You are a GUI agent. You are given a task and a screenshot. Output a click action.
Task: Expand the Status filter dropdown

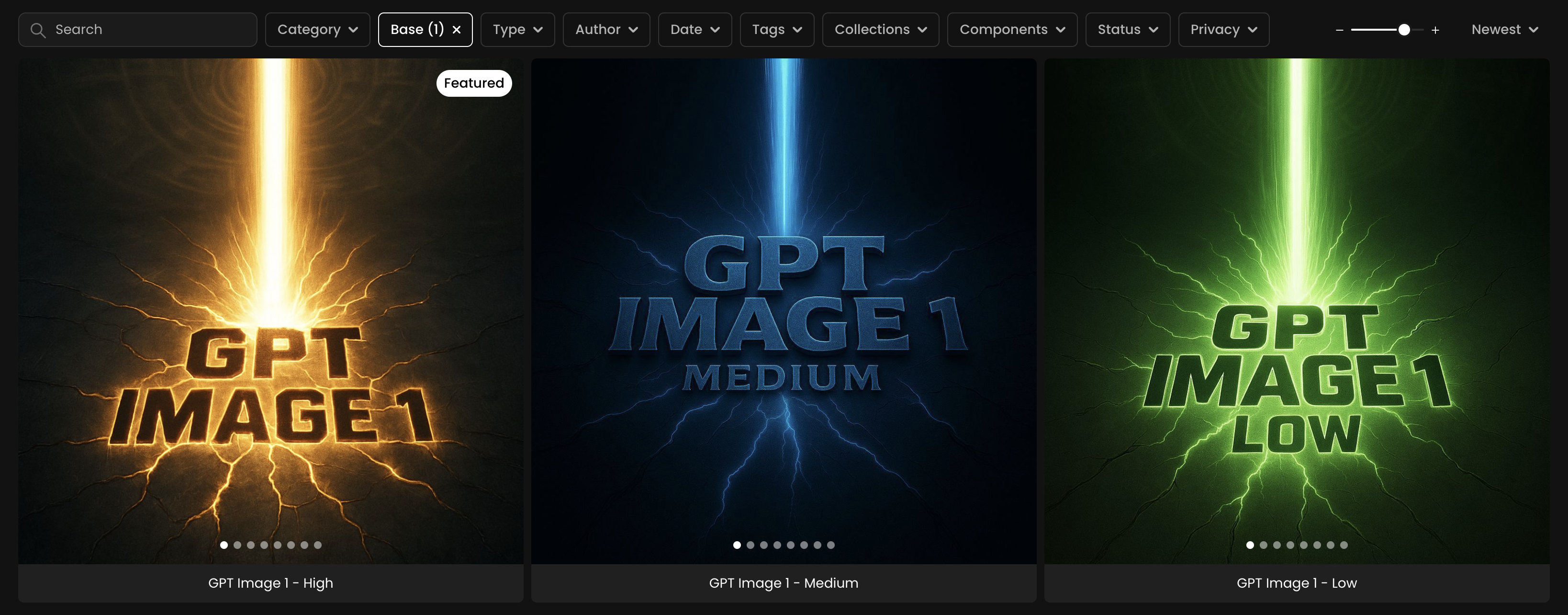coord(1127,30)
